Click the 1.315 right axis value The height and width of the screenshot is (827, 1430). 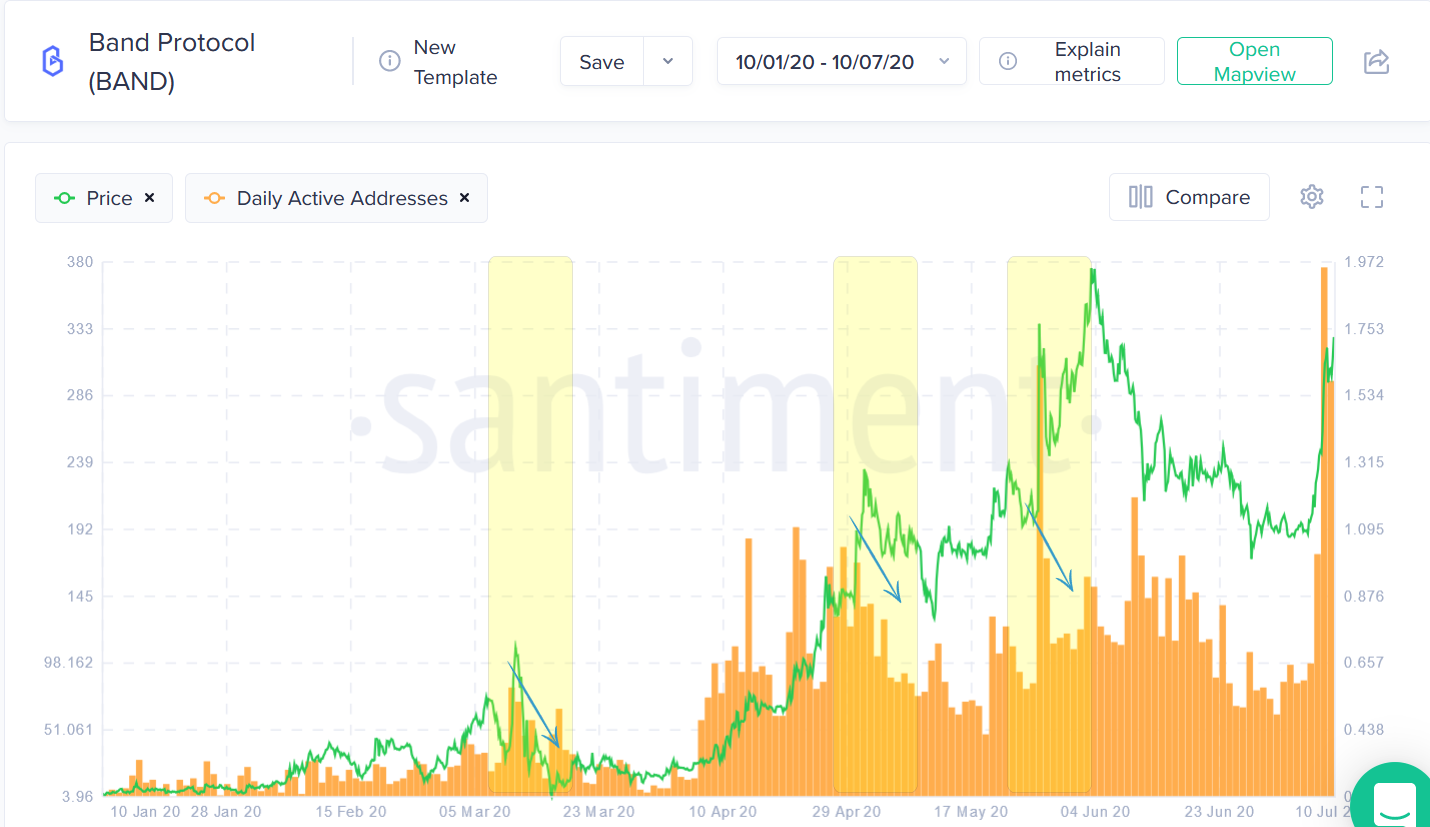tap(1364, 462)
